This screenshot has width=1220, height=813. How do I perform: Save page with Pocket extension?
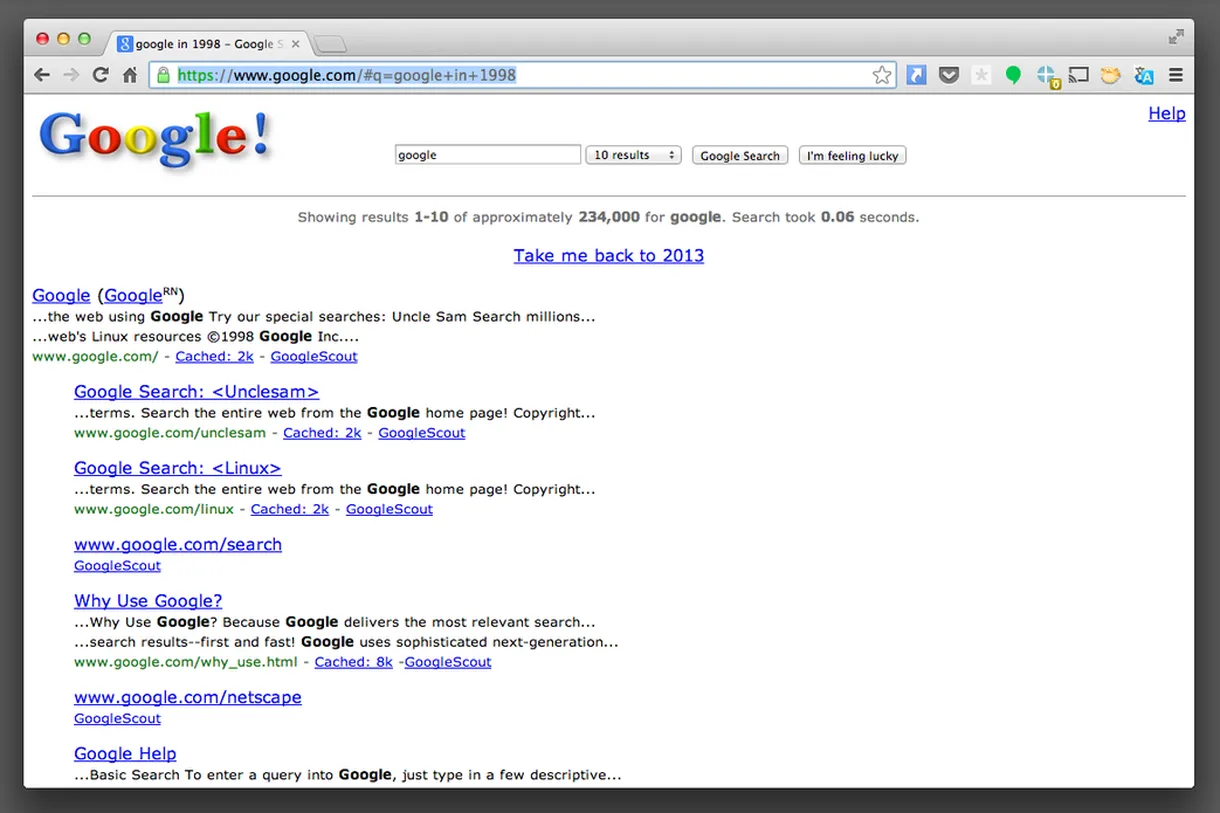click(x=949, y=75)
